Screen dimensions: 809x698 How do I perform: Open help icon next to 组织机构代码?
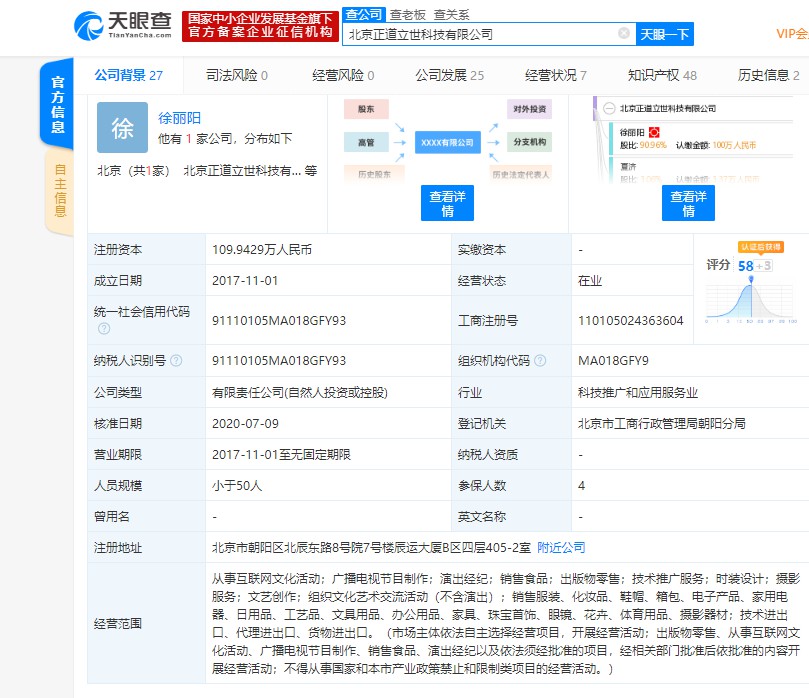(x=540, y=361)
